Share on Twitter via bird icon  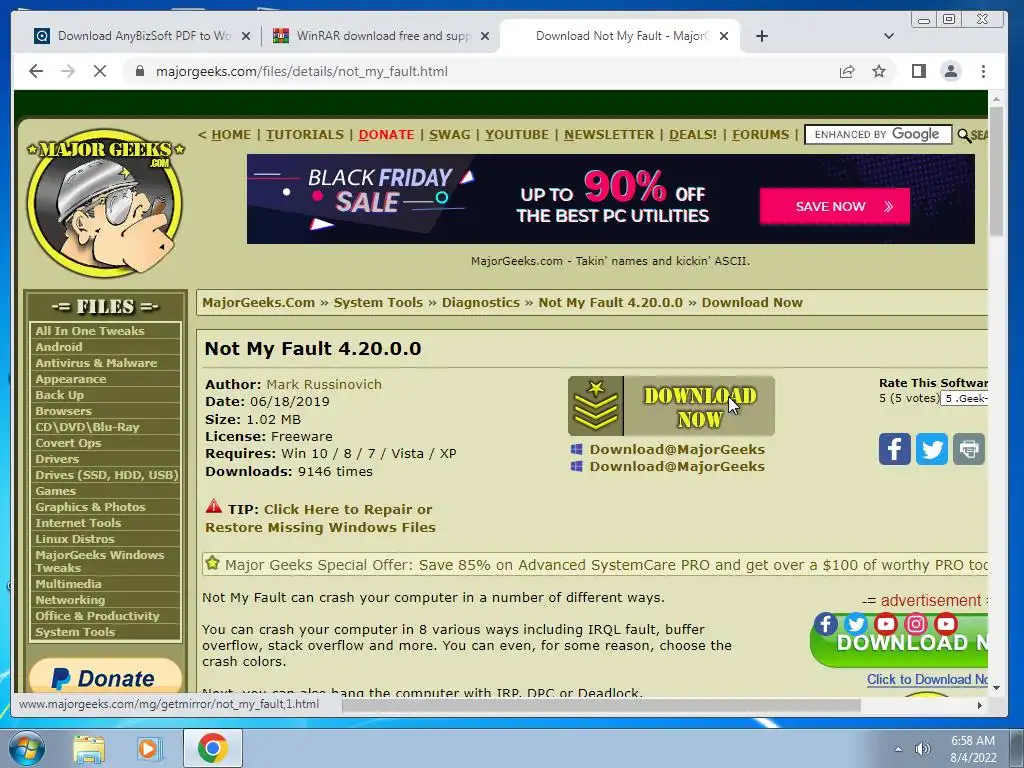coord(932,449)
